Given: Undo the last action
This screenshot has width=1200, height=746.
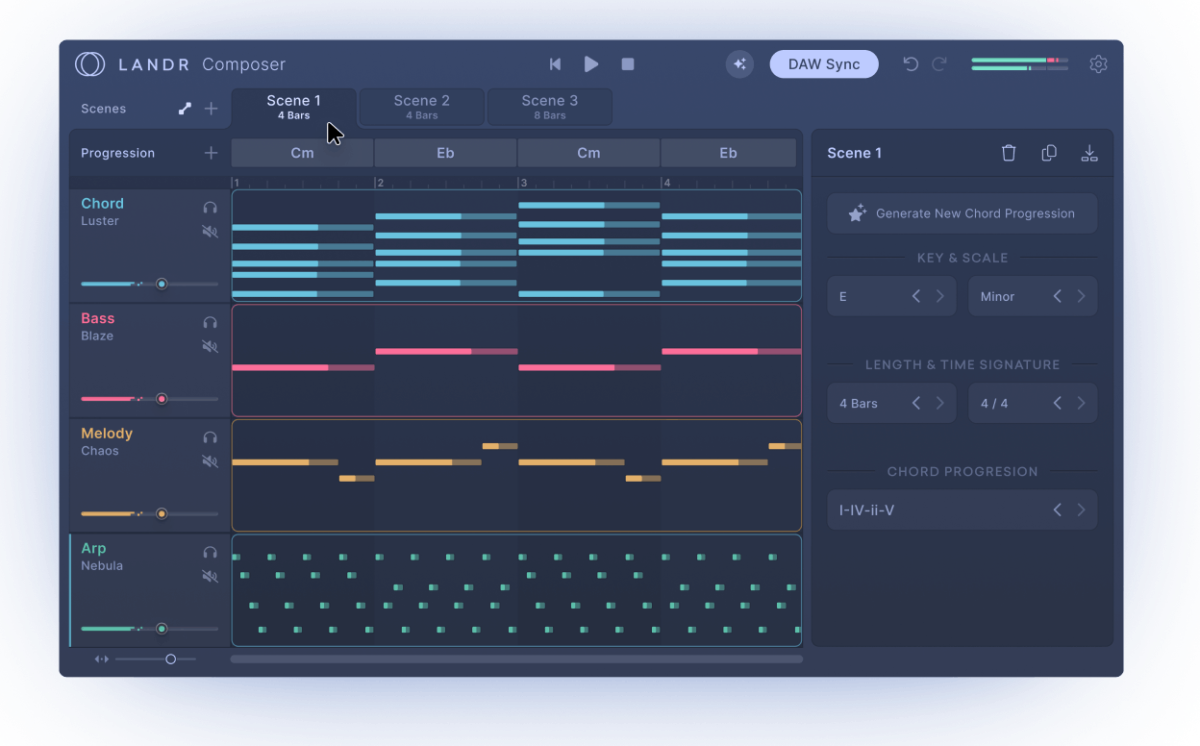Looking at the screenshot, I should [x=910, y=64].
